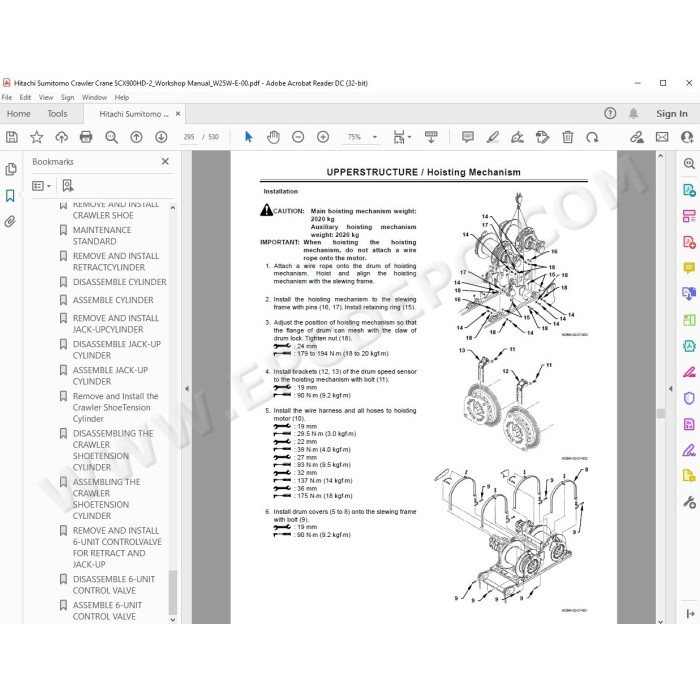Open MAINTENANCE STANDARD bookmark
Image resolution: width=700 pixels, height=700 pixels.
(102, 235)
